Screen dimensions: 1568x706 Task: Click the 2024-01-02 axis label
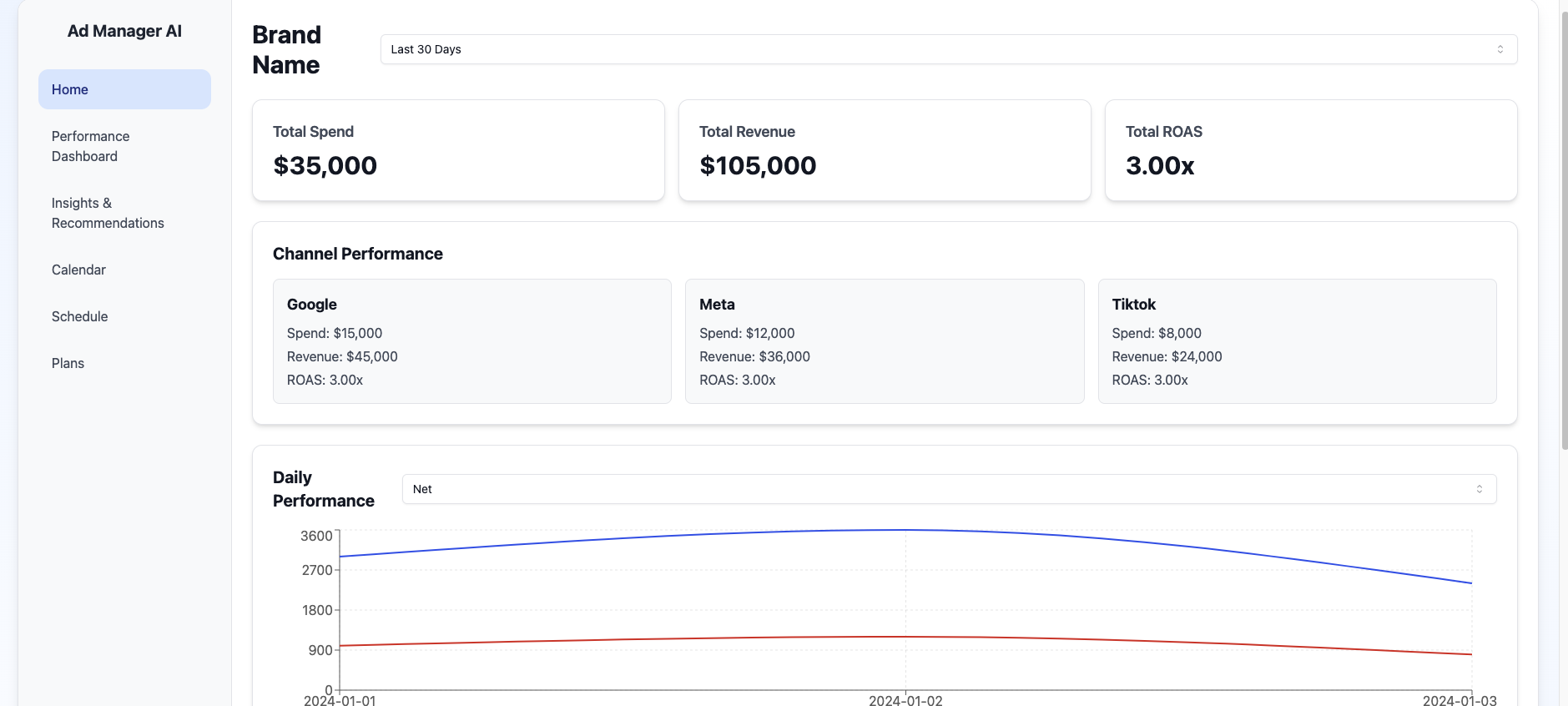coord(905,700)
